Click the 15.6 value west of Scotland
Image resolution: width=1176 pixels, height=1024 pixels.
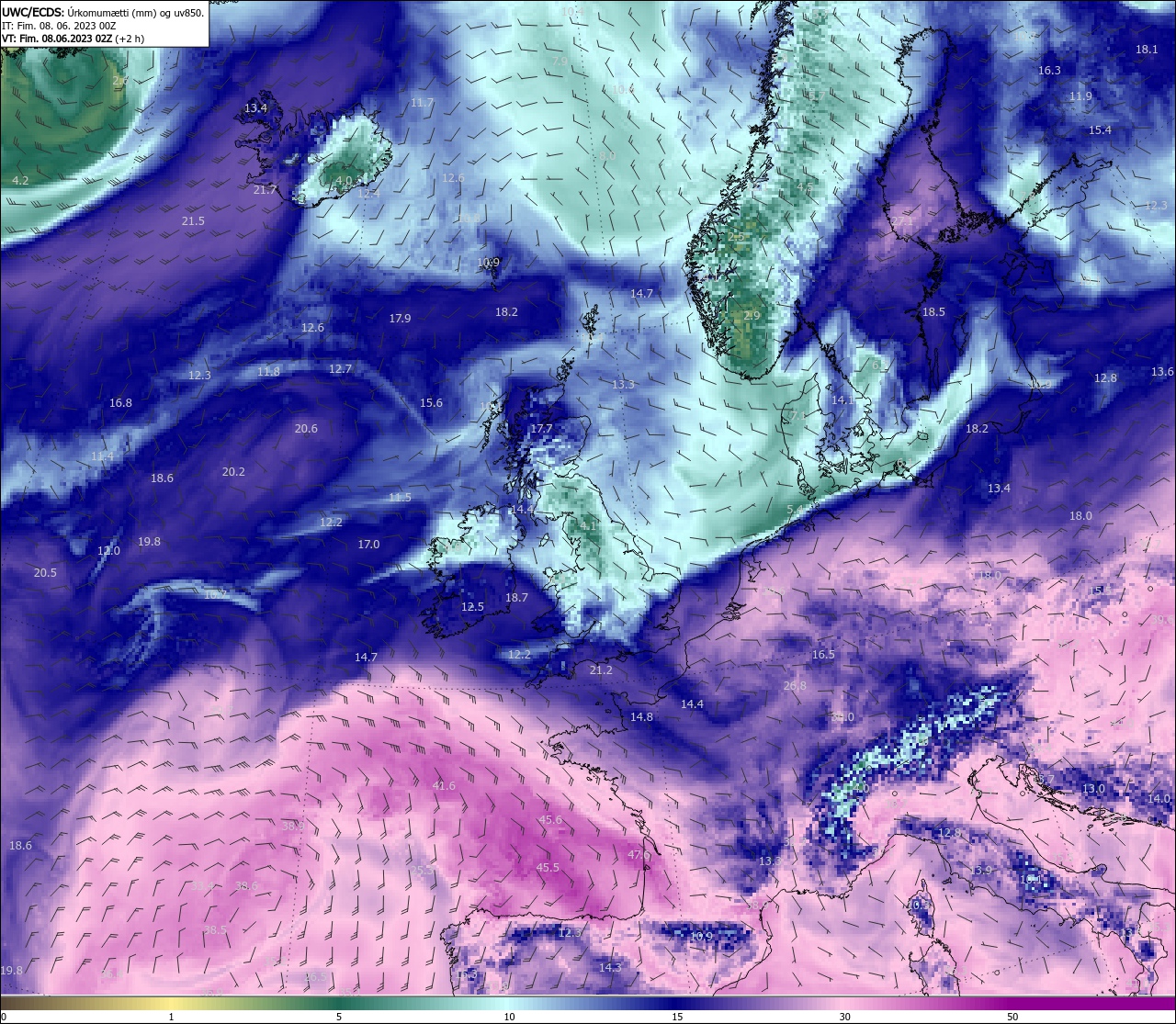pos(431,403)
